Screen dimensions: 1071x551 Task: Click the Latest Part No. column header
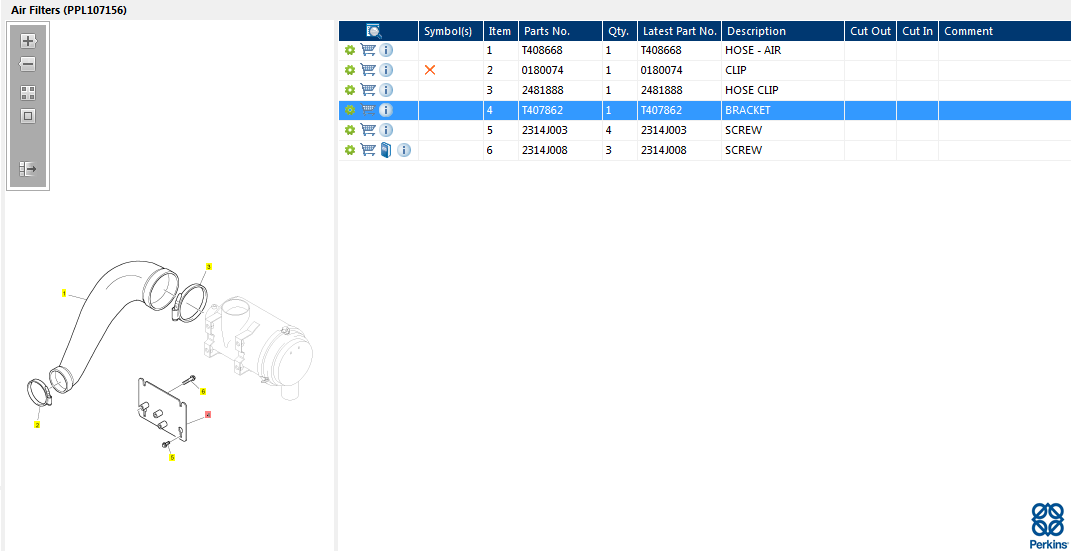680,31
